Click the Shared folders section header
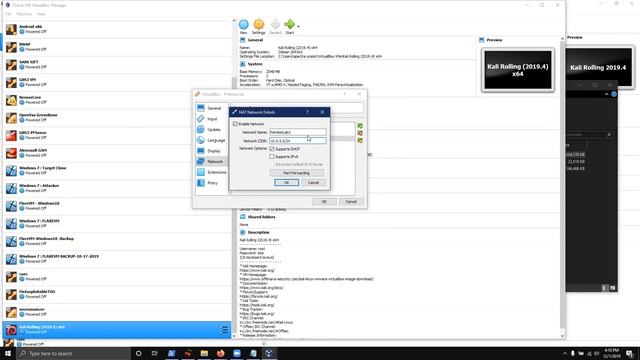Screen dimensions: 640x360 tap(261, 217)
